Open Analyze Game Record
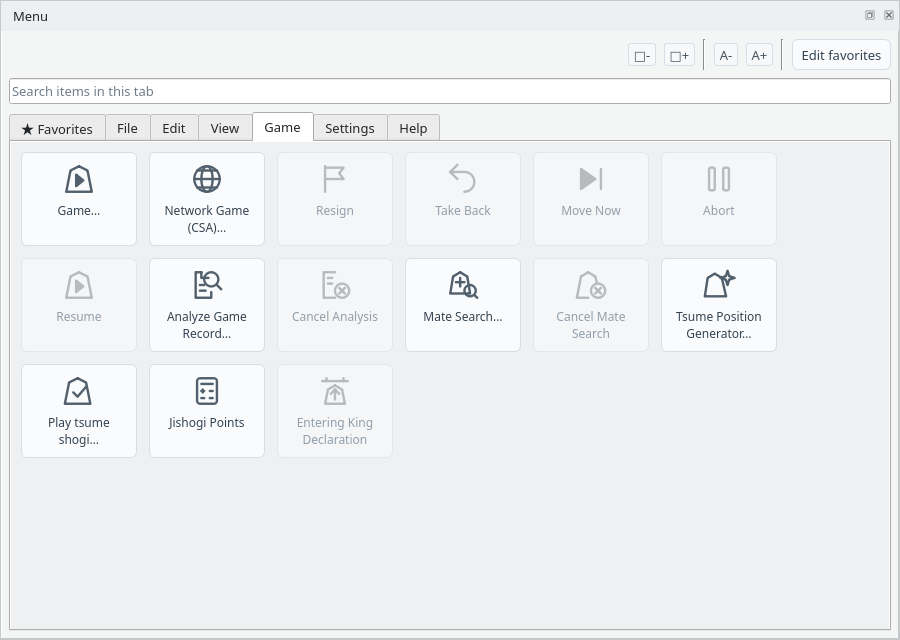900x640 pixels. [207, 305]
